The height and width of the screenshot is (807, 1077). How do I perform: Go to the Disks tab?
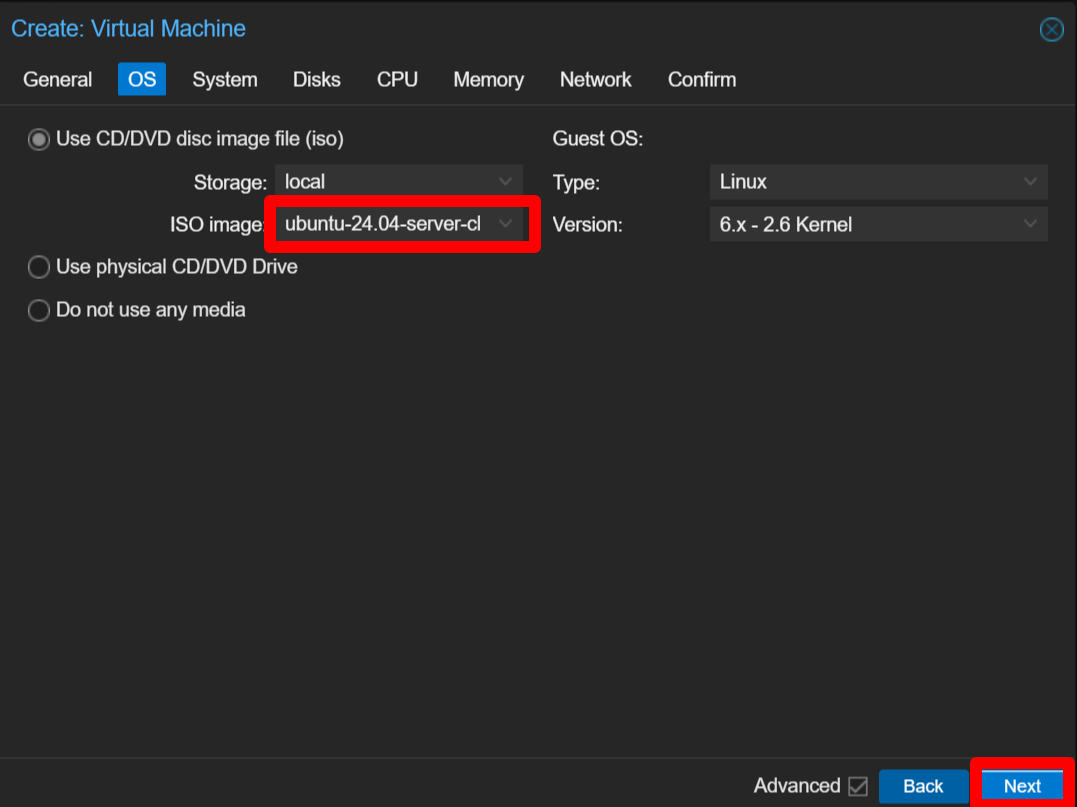pyautogui.click(x=317, y=80)
